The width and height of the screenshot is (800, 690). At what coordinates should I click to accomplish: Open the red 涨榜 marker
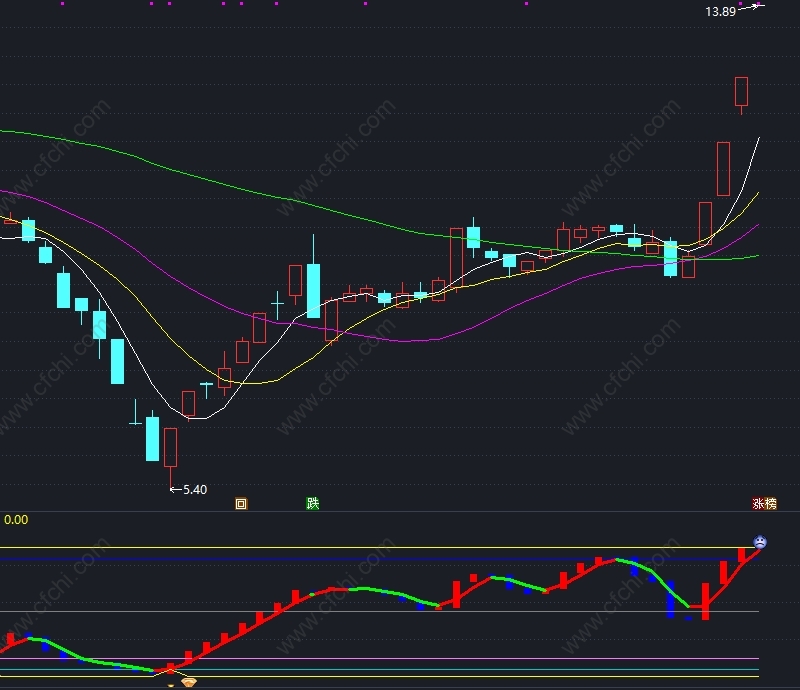point(764,504)
